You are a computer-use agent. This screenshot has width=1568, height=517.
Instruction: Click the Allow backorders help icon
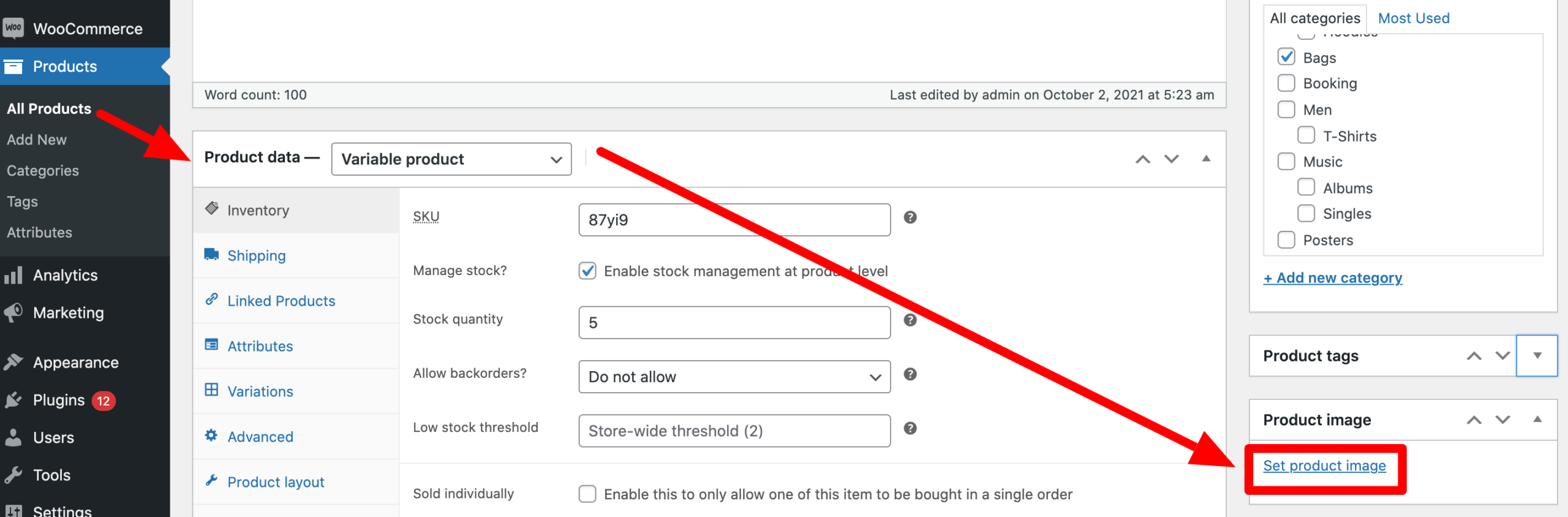click(910, 374)
